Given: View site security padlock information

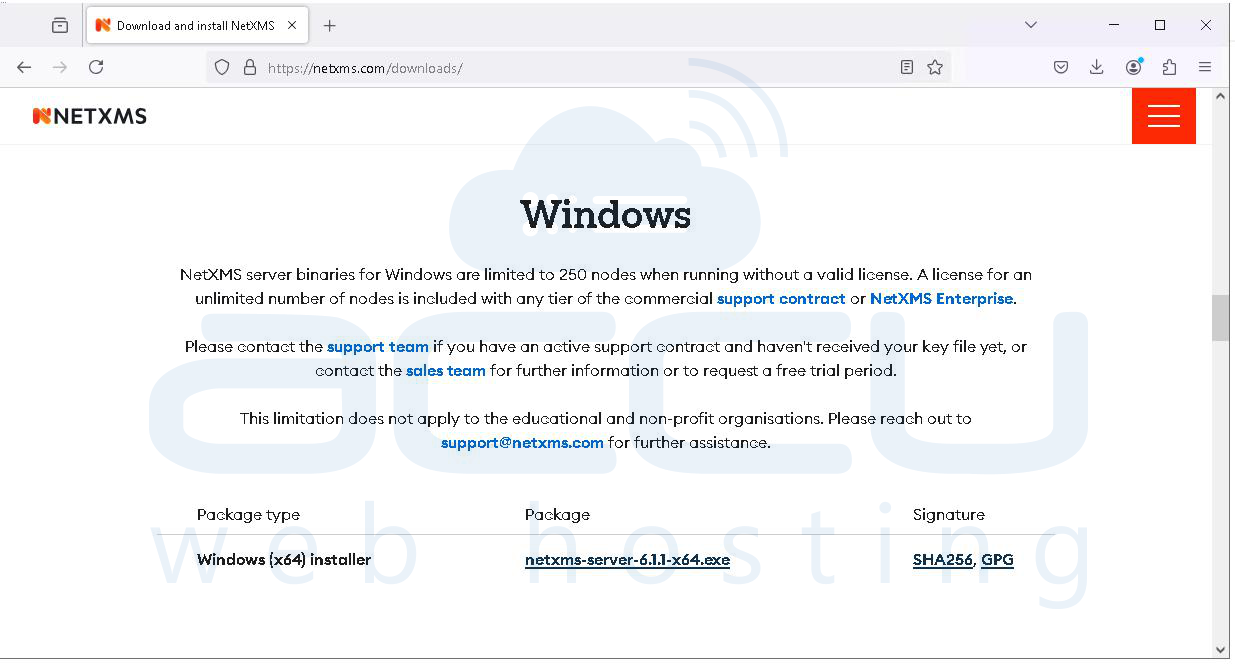Looking at the screenshot, I should point(250,67).
